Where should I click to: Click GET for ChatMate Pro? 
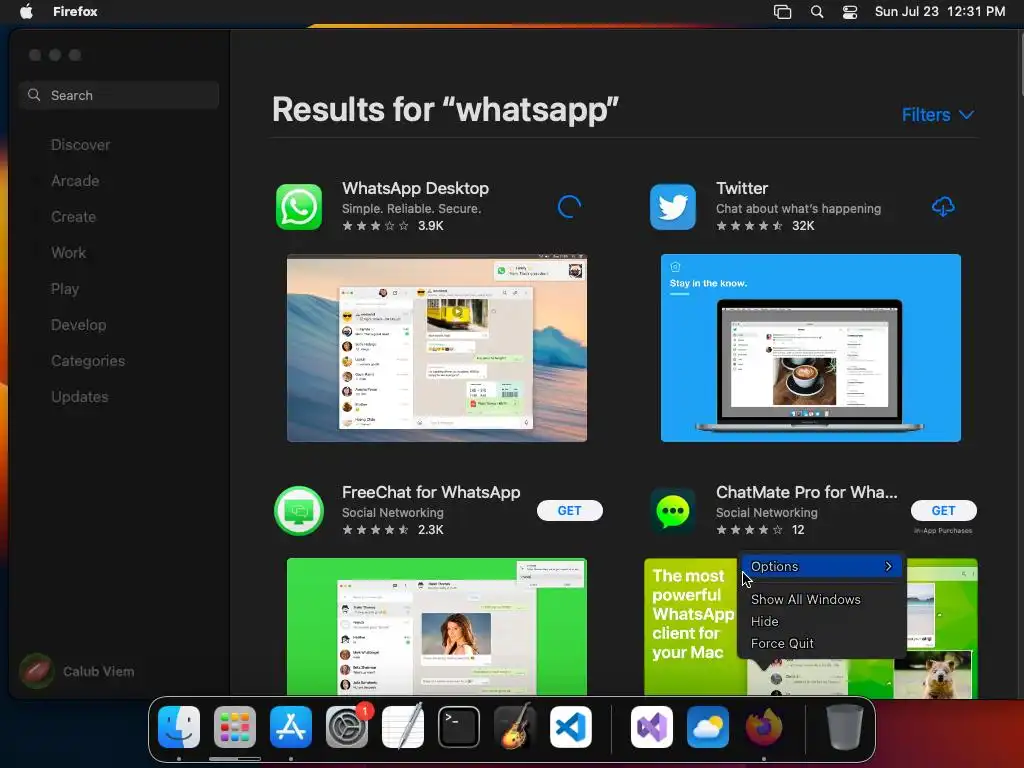(943, 511)
